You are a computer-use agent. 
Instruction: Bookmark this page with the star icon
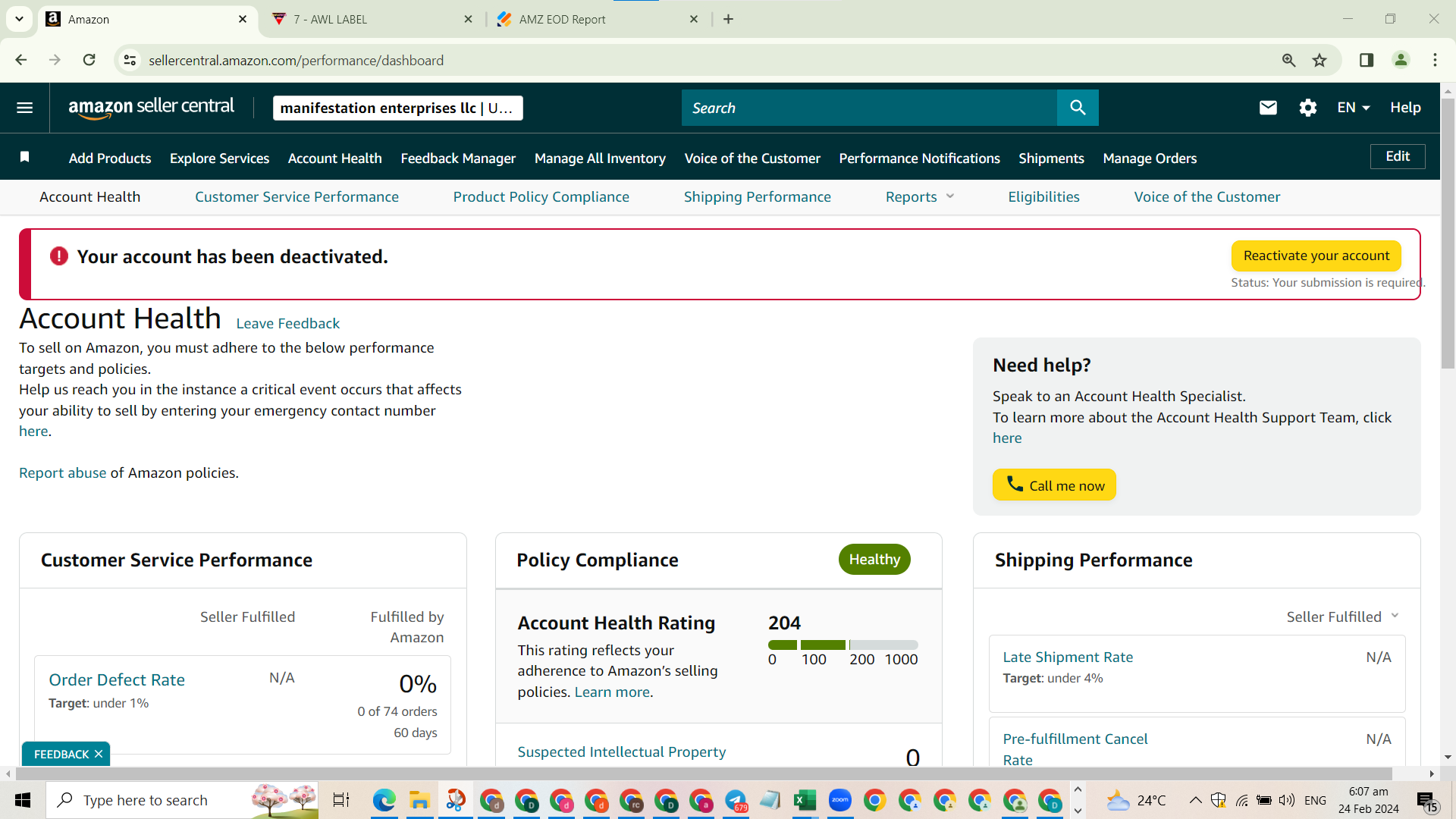coord(1319,60)
